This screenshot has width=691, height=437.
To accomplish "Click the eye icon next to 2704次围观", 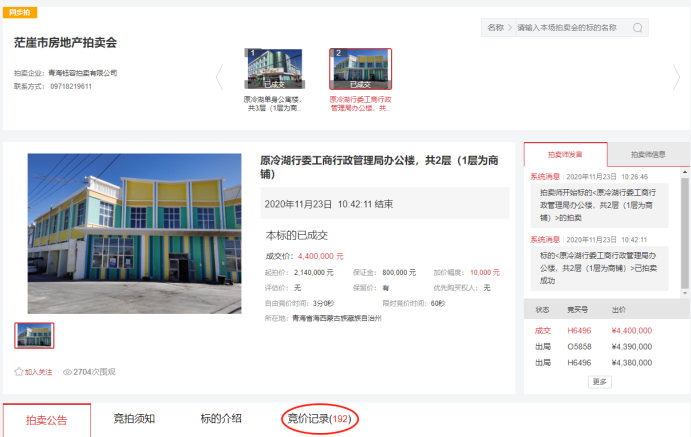I will tap(67, 371).
